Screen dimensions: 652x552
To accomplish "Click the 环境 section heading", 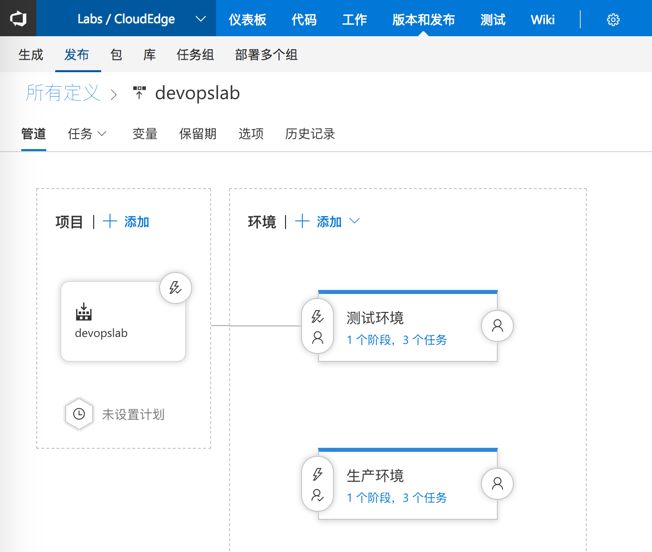I will point(262,222).
